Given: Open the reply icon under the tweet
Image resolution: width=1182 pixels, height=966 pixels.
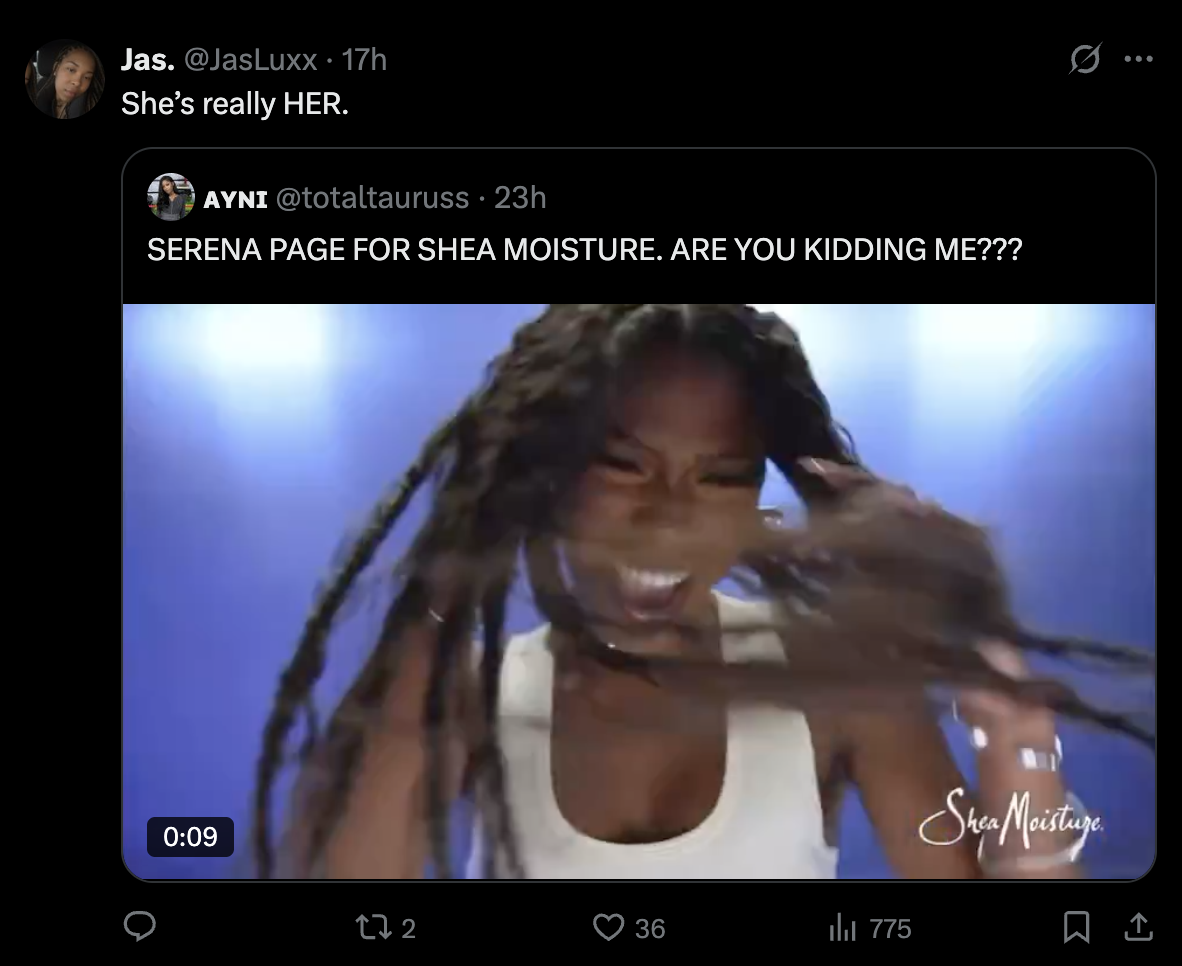Looking at the screenshot, I should 139,927.
